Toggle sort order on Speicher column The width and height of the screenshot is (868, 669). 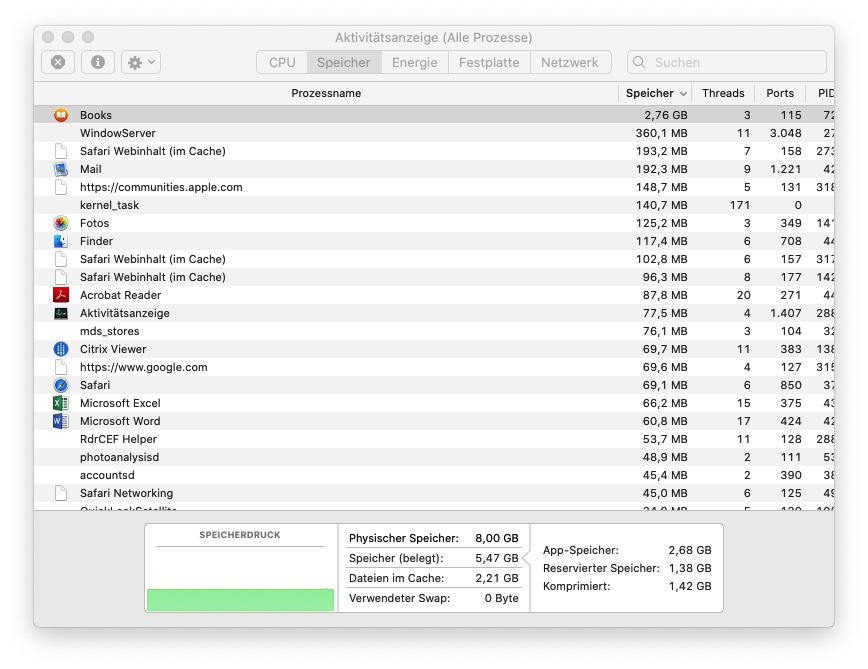656,93
